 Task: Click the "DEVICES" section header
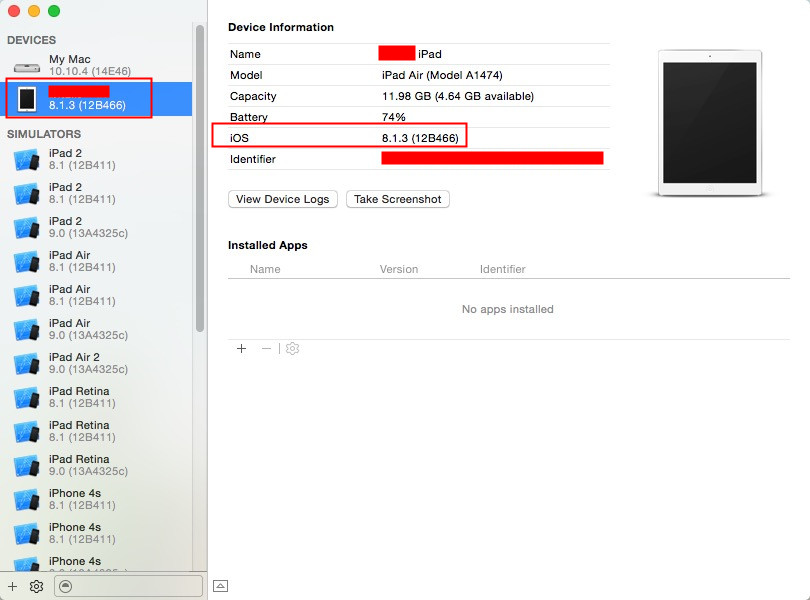pyautogui.click(x=32, y=40)
